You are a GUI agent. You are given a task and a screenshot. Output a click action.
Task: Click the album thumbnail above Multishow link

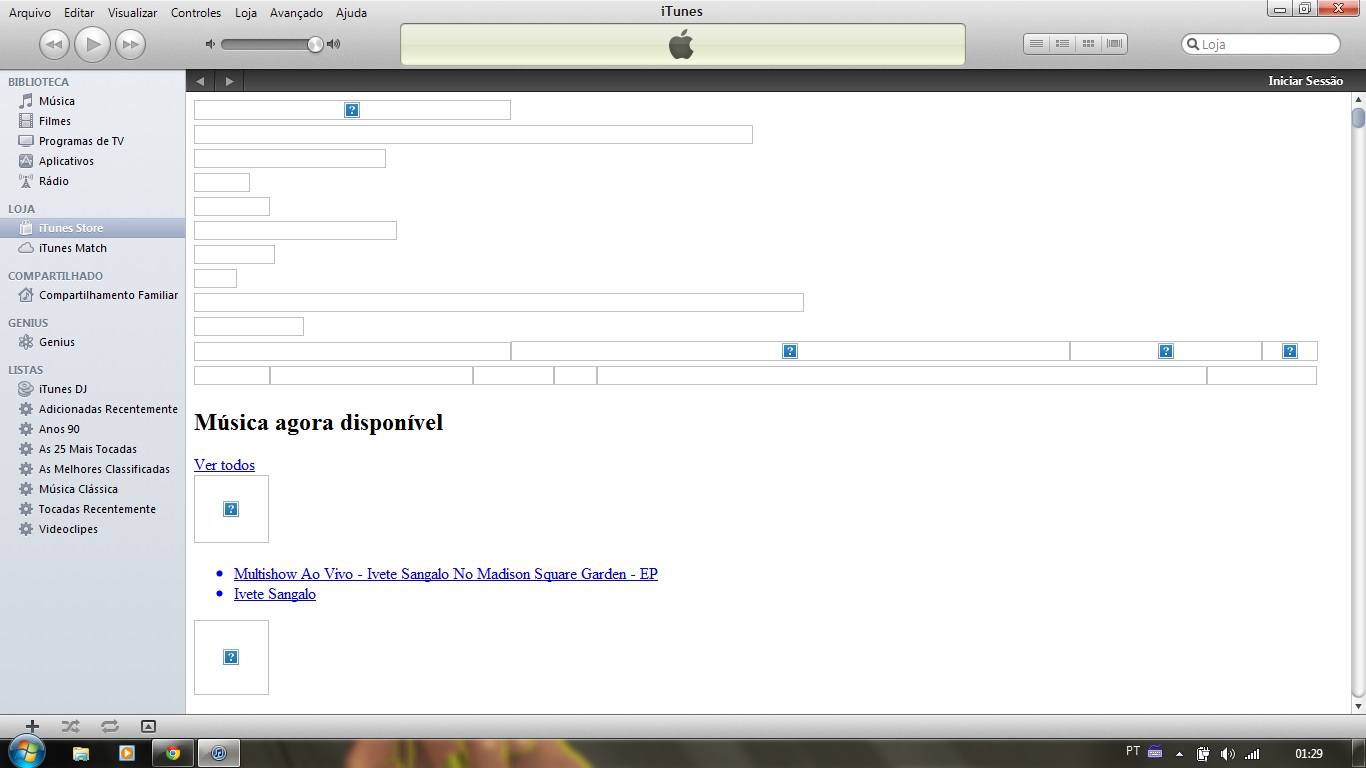coord(231,509)
